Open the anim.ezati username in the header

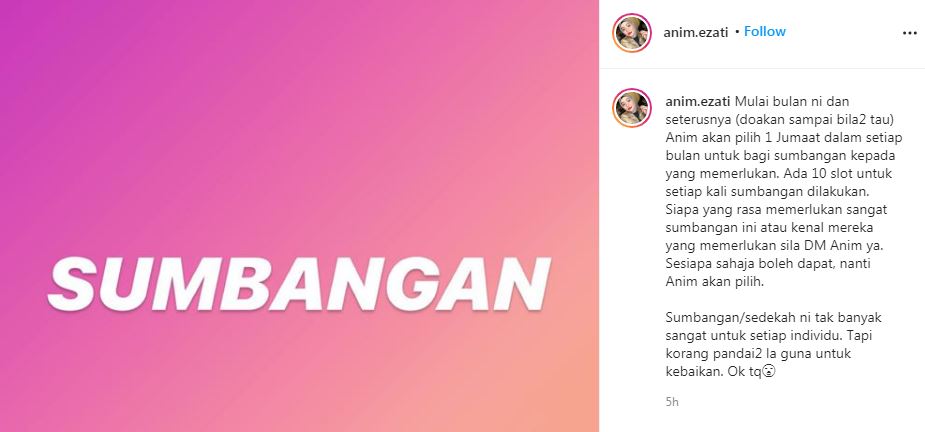pos(696,32)
